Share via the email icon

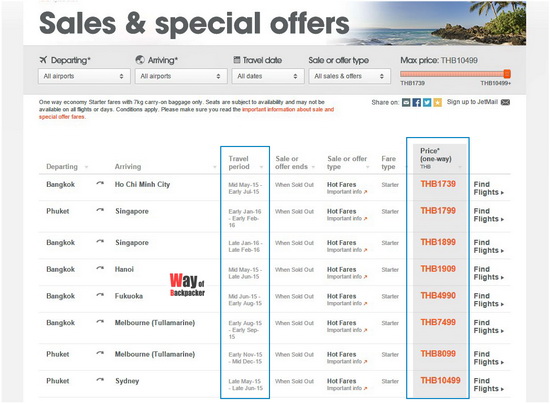click(x=406, y=102)
